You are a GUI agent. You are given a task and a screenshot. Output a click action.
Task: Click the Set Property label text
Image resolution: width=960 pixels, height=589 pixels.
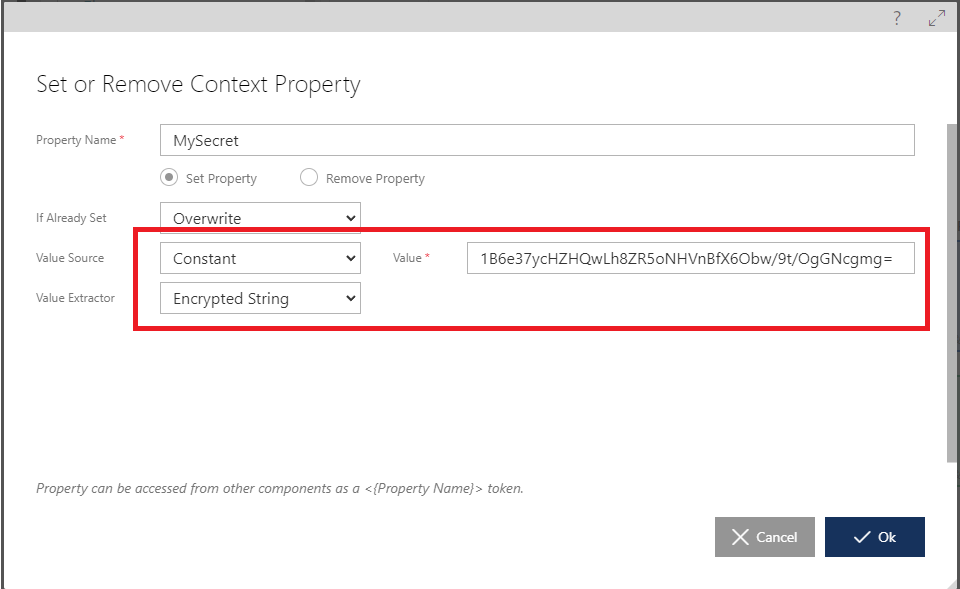221,179
